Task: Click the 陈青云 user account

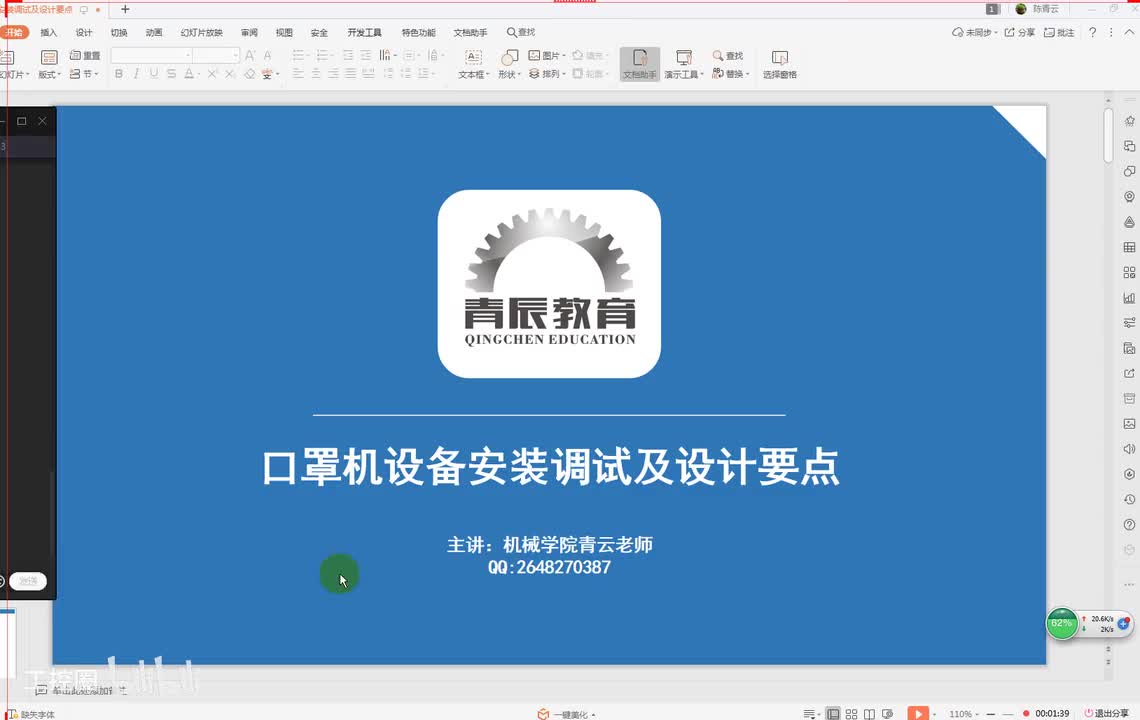Action: click(x=1037, y=9)
